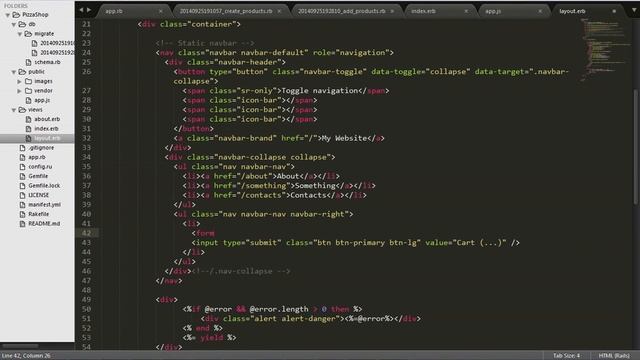The height and width of the screenshot is (360, 640).
Task: Change HTML (Rails) syntax selector
Action: [x=614, y=356]
